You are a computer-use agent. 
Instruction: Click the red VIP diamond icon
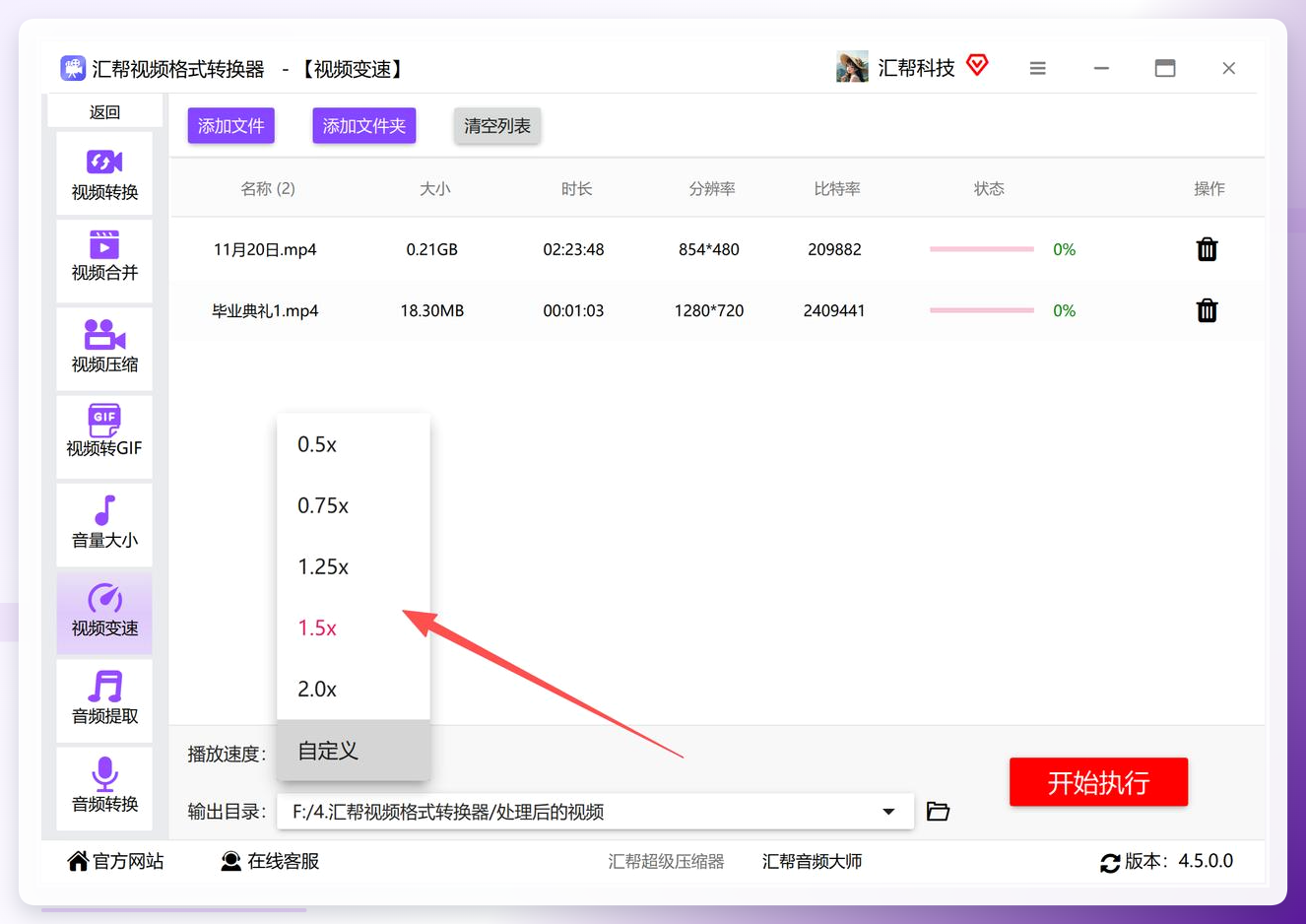pyautogui.click(x=977, y=65)
